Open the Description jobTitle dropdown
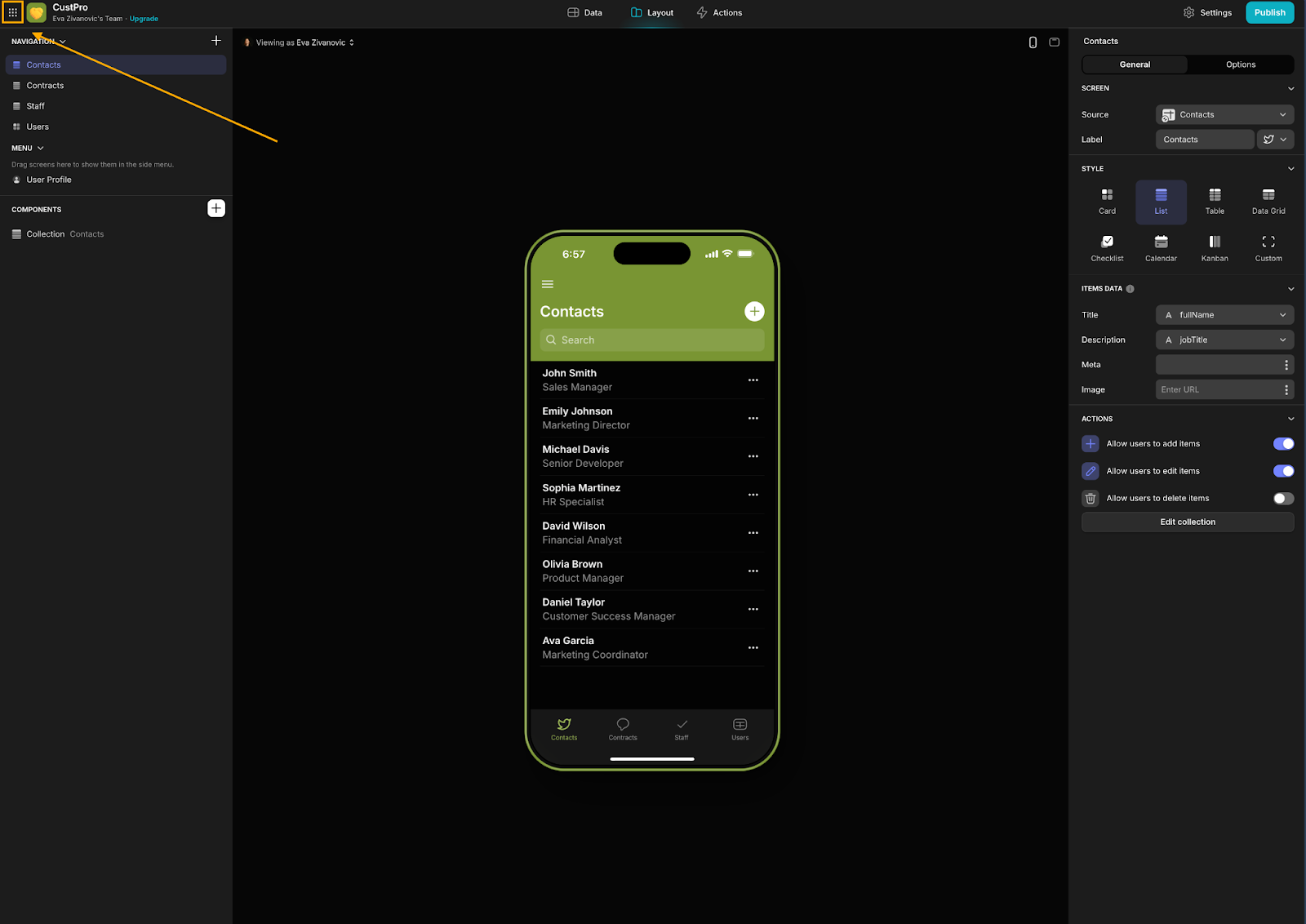The width and height of the screenshot is (1306, 924). click(x=1224, y=340)
